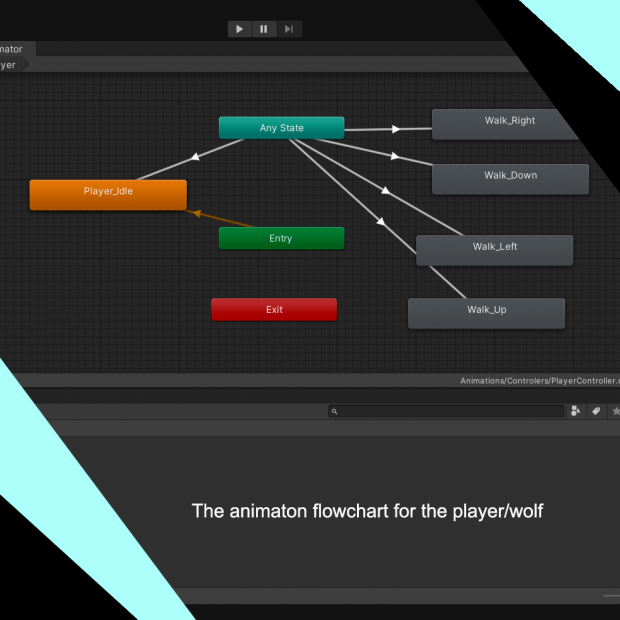
Task: Select the orange Entry to Player_Idle transition
Action: tap(197, 214)
